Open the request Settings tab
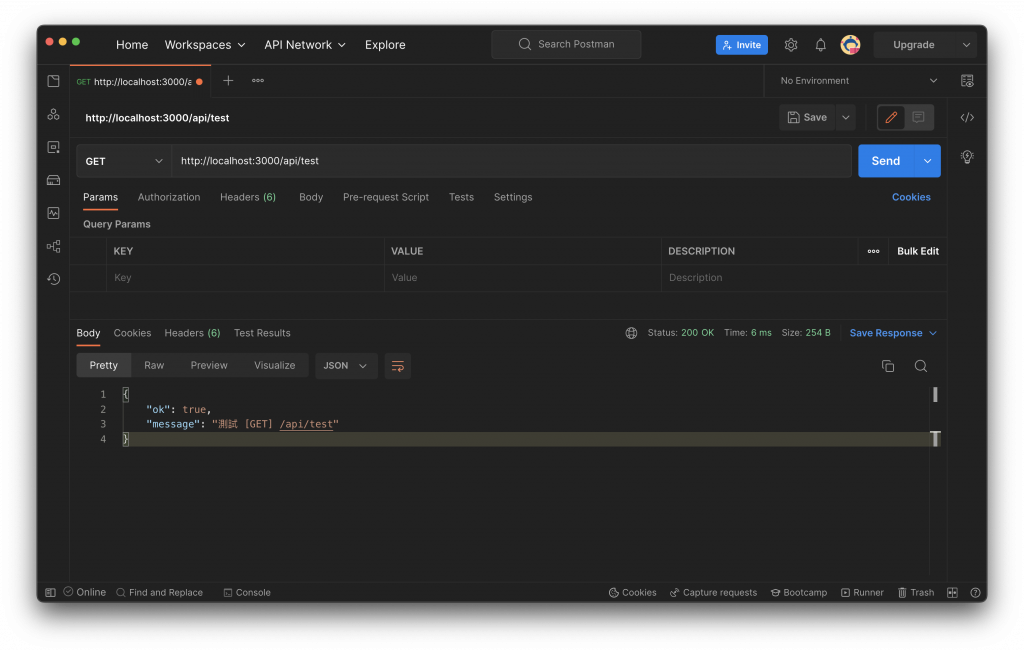This screenshot has height=651, width=1024. (x=513, y=197)
